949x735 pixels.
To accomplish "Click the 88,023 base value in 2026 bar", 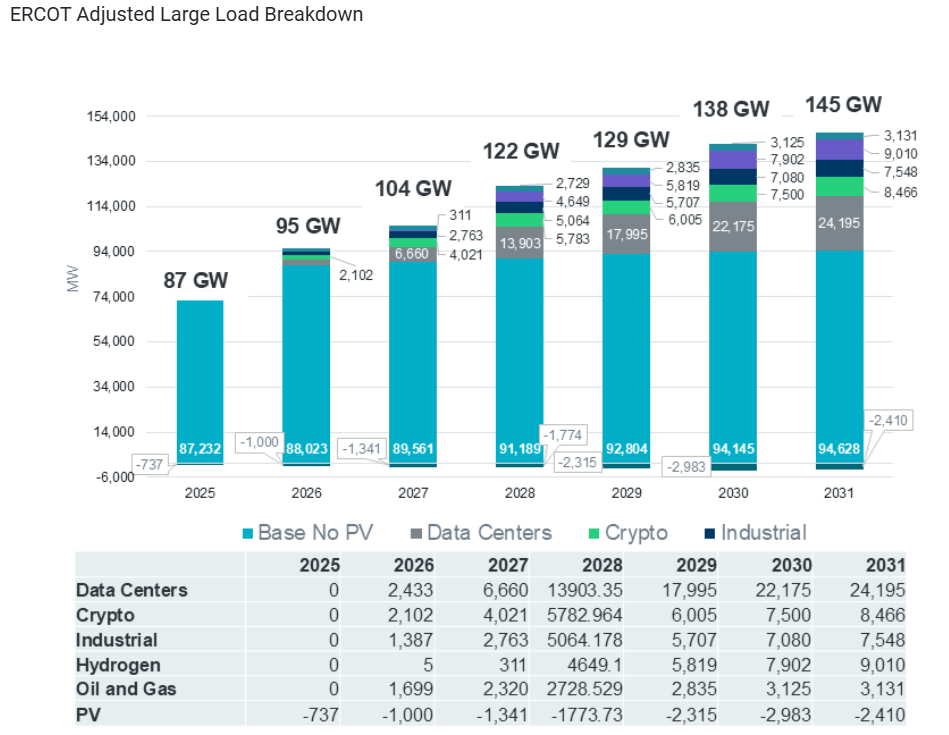I will 306,449.
